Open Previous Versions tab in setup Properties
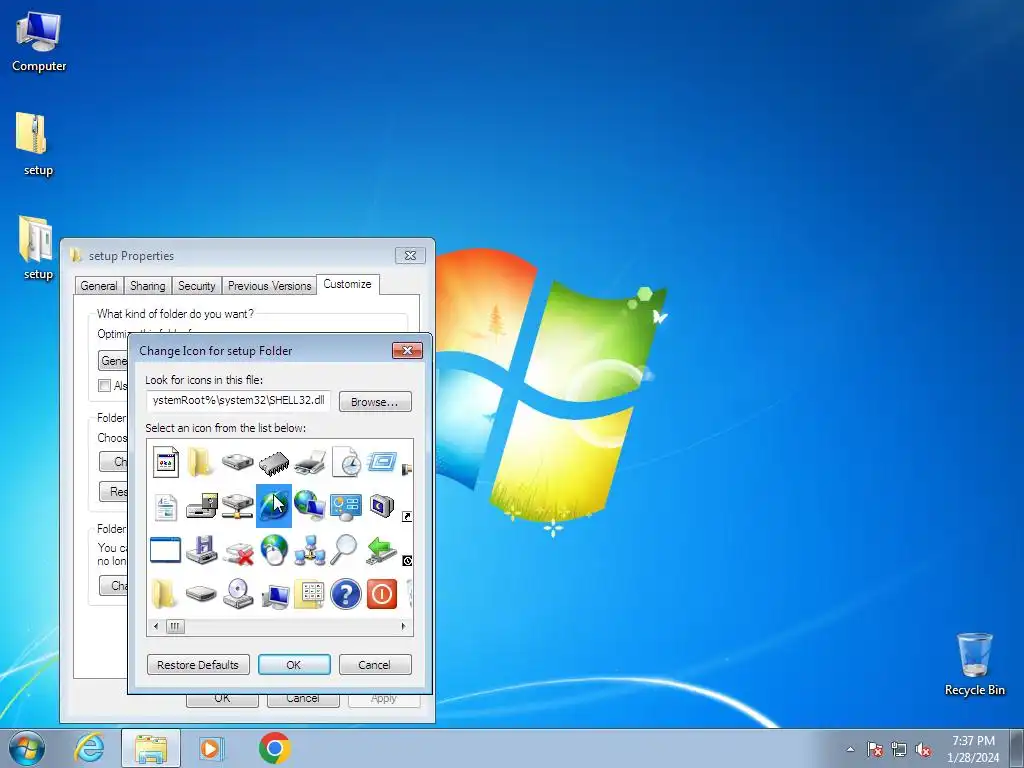Viewport: 1024px width, 768px height. coord(269,286)
